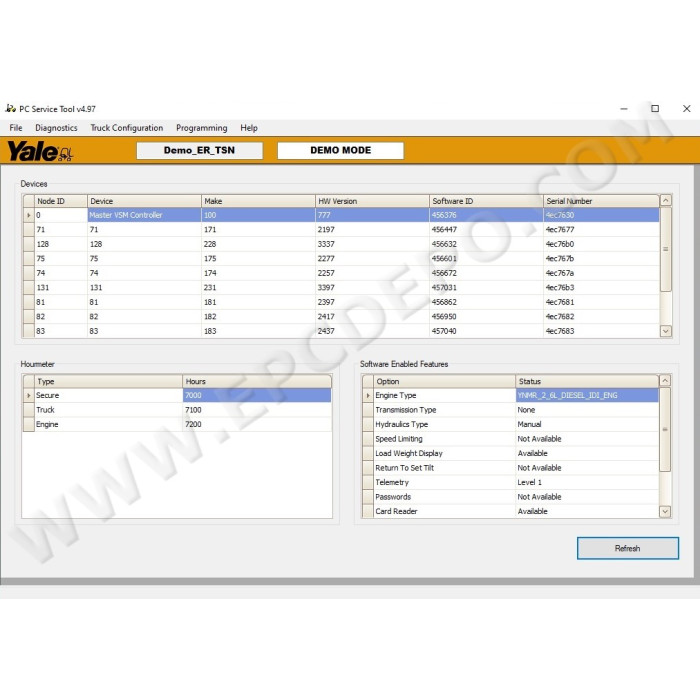Sort devices by Make column header

pos(258,201)
